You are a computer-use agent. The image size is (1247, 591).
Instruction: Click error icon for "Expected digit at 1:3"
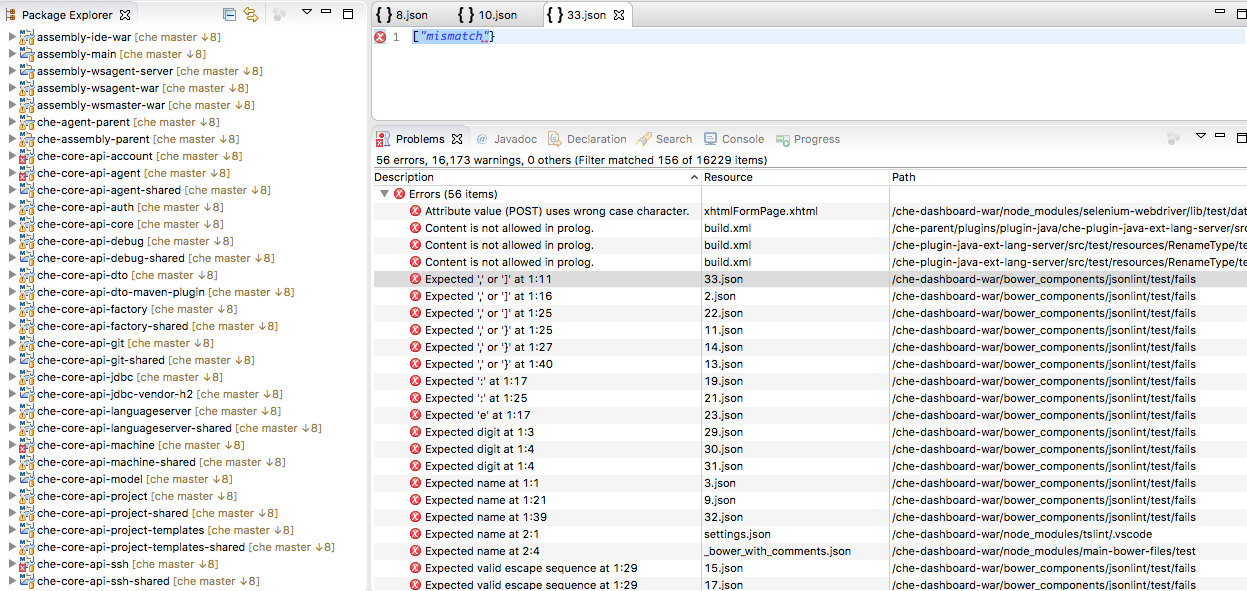pyautogui.click(x=416, y=432)
